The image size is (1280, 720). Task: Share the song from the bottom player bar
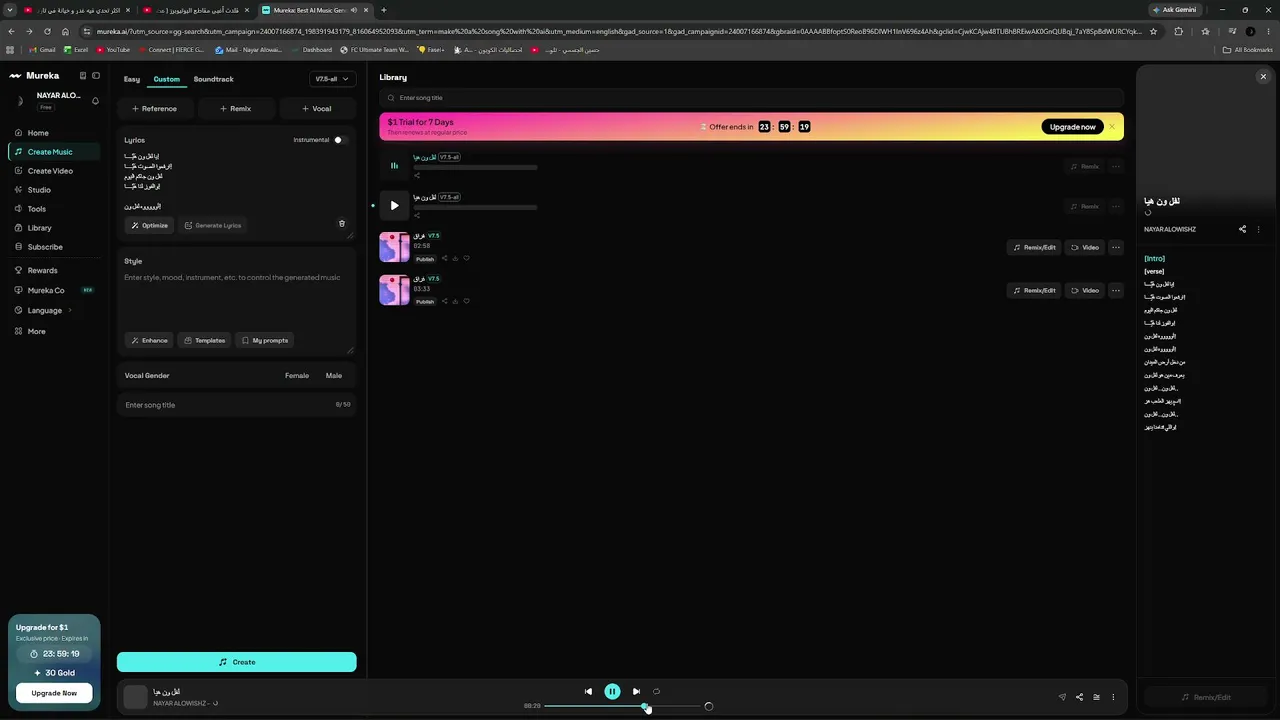tap(1079, 697)
